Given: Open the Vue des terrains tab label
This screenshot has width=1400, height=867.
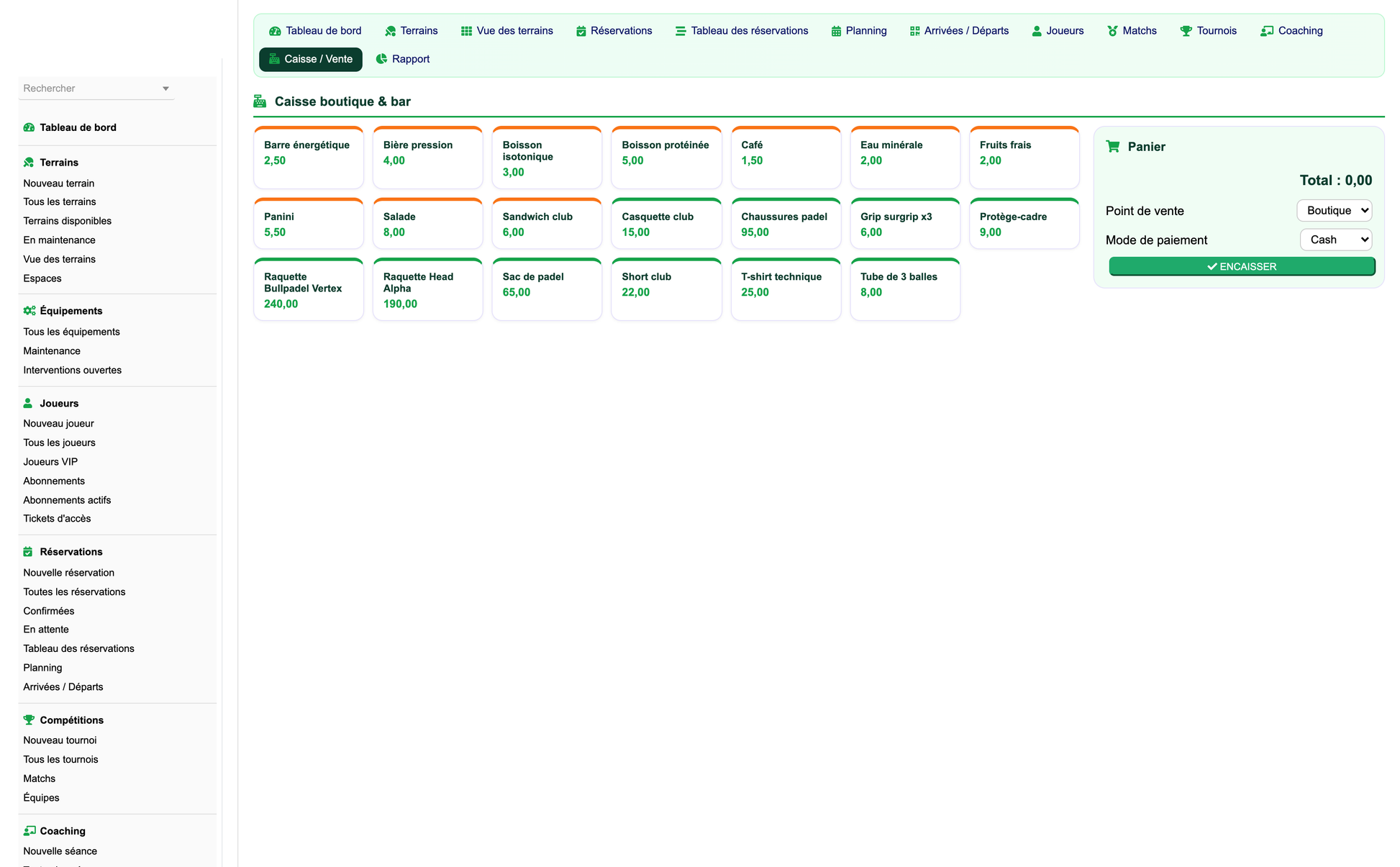Looking at the screenshot, I should [x=514, y=31].
